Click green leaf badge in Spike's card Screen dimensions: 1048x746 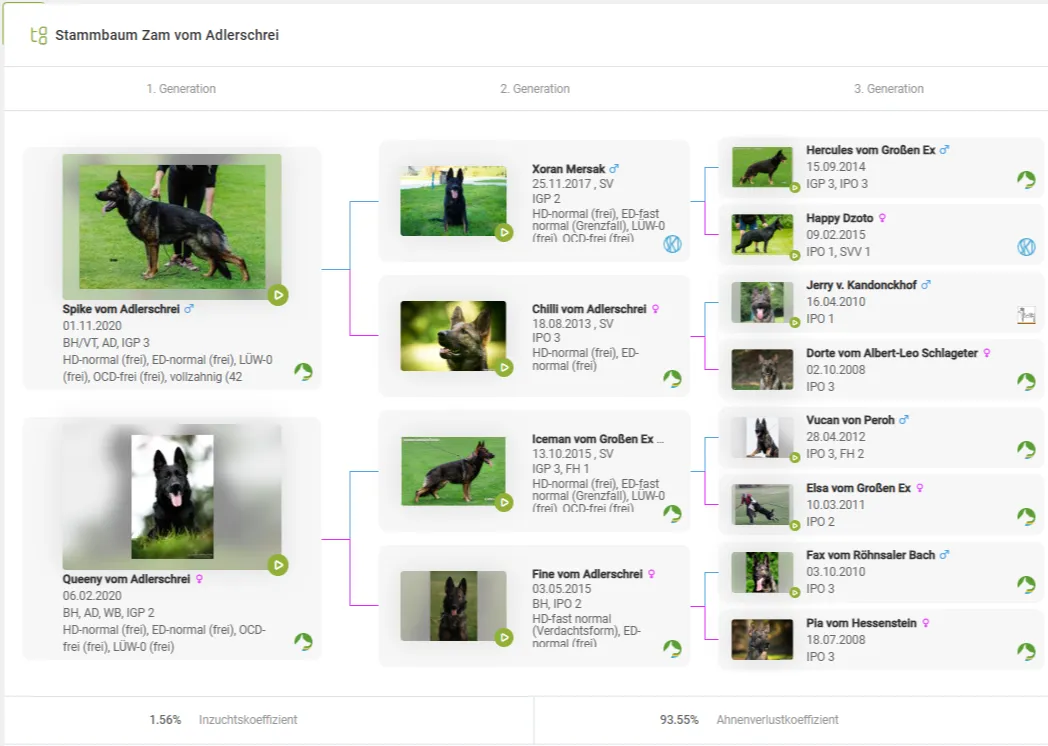[x=303, y=372]
